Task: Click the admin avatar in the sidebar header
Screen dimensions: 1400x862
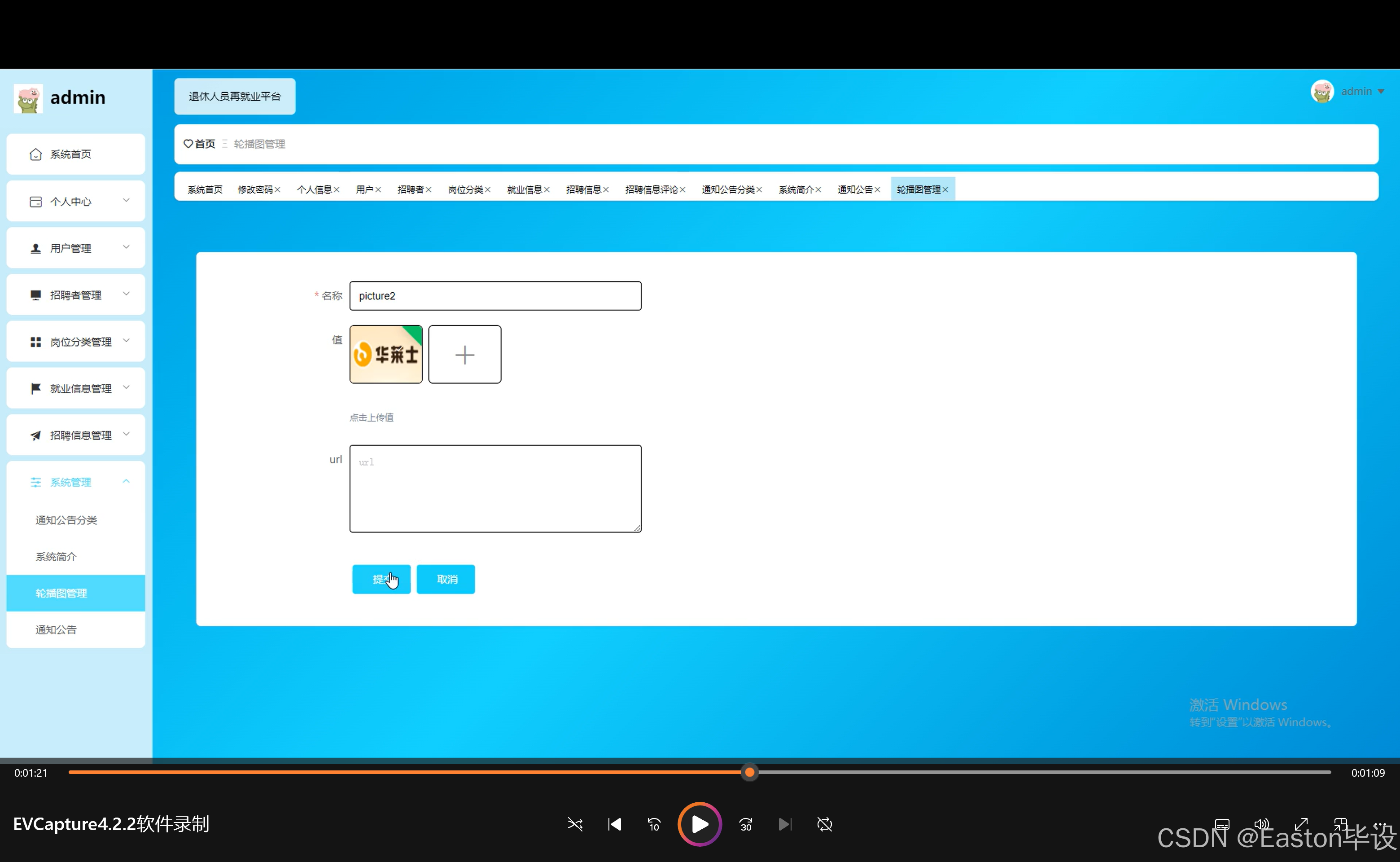Action: coord(28,98)
